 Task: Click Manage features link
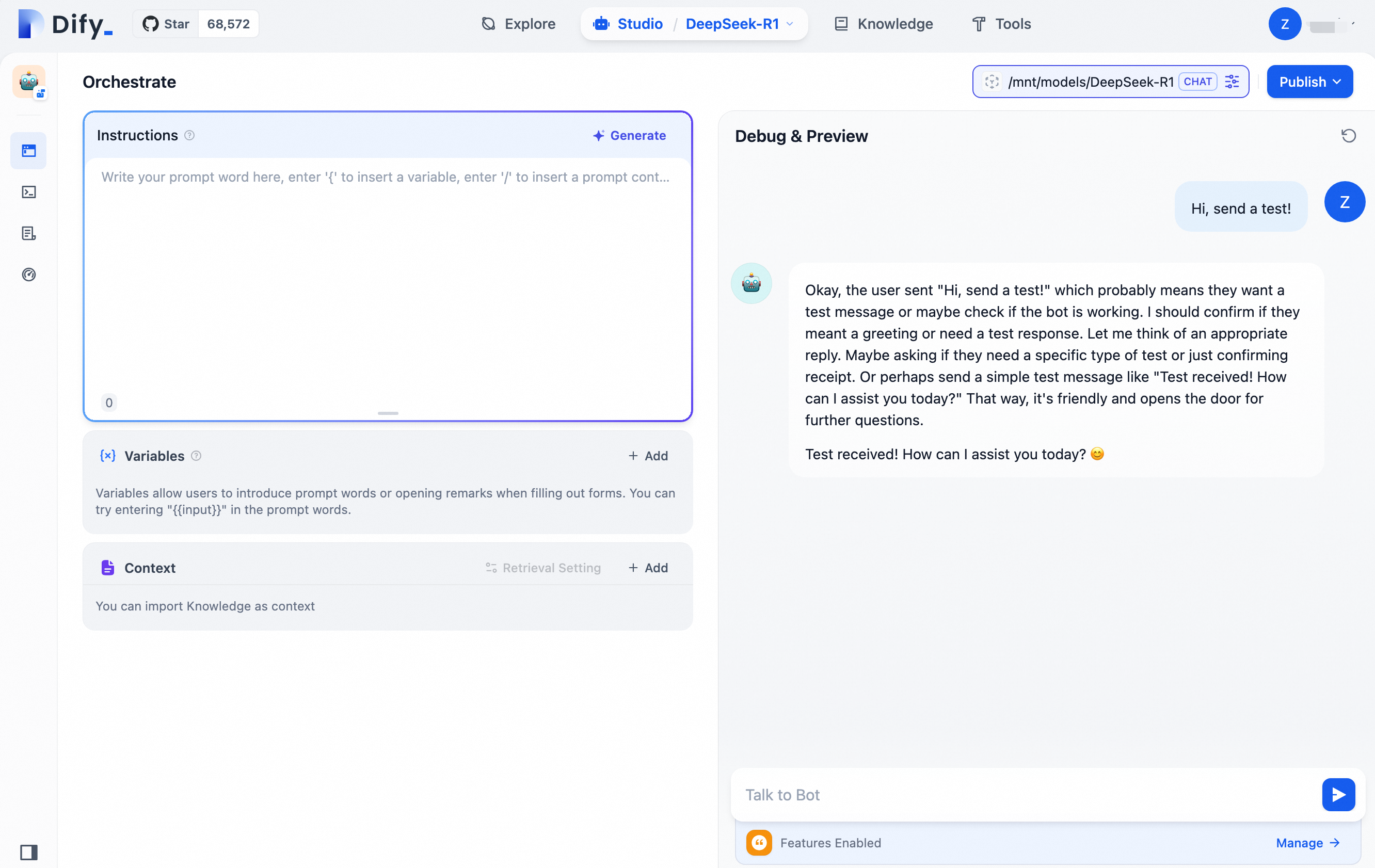(1307, 843)
